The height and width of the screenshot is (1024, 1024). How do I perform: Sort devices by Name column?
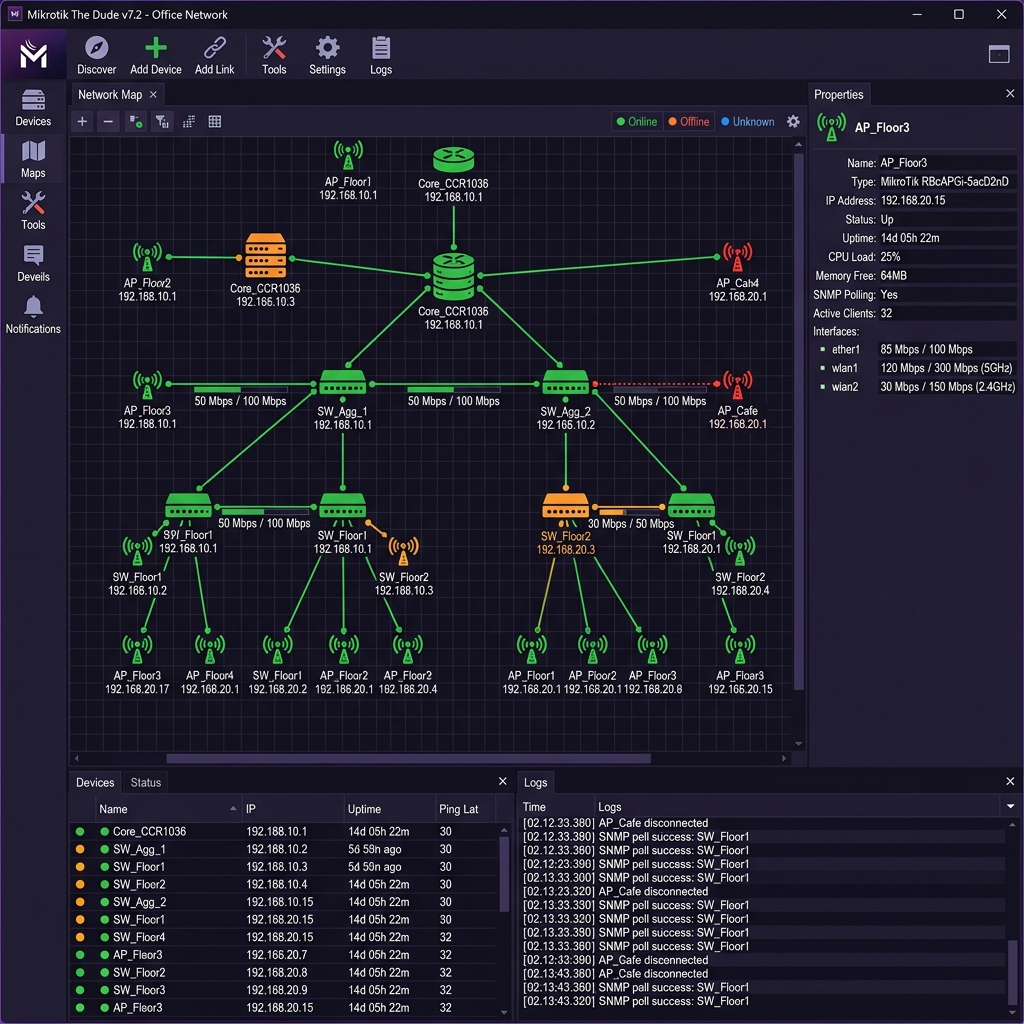[168, 809]
